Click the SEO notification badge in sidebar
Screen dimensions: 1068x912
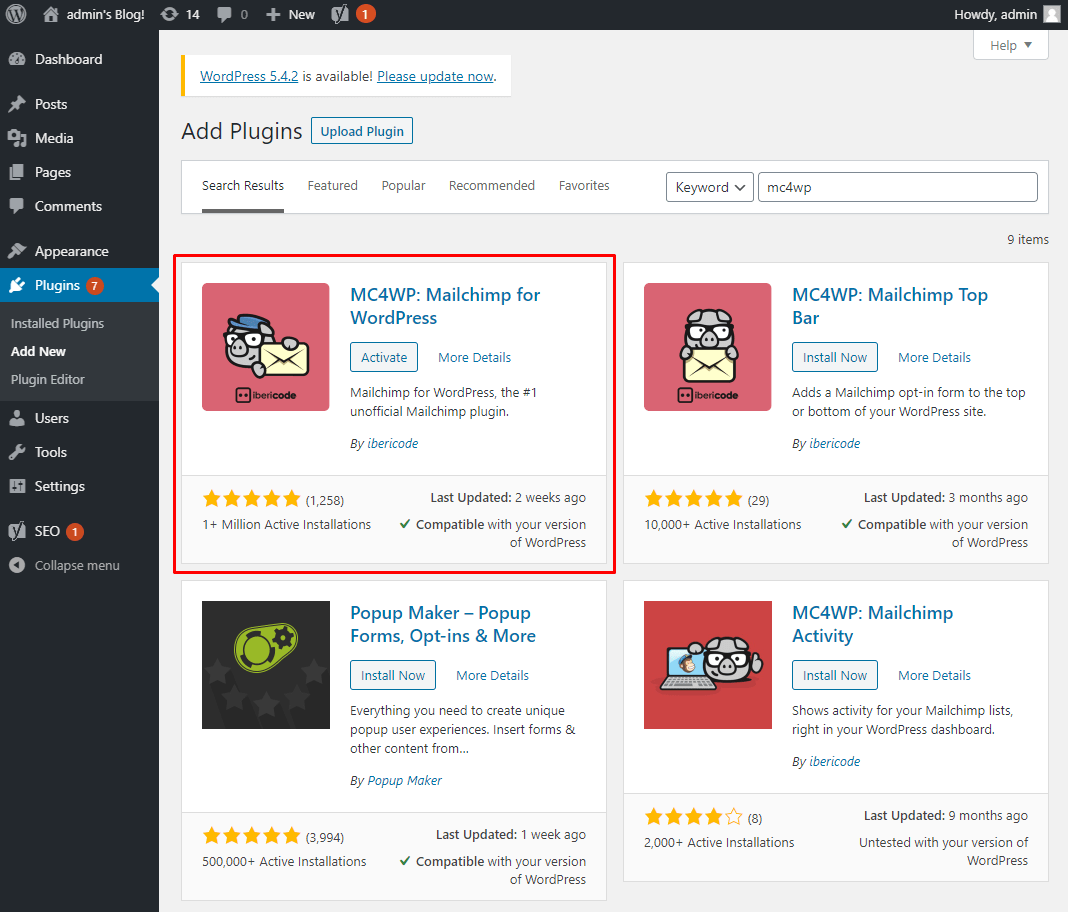(75, 531)
